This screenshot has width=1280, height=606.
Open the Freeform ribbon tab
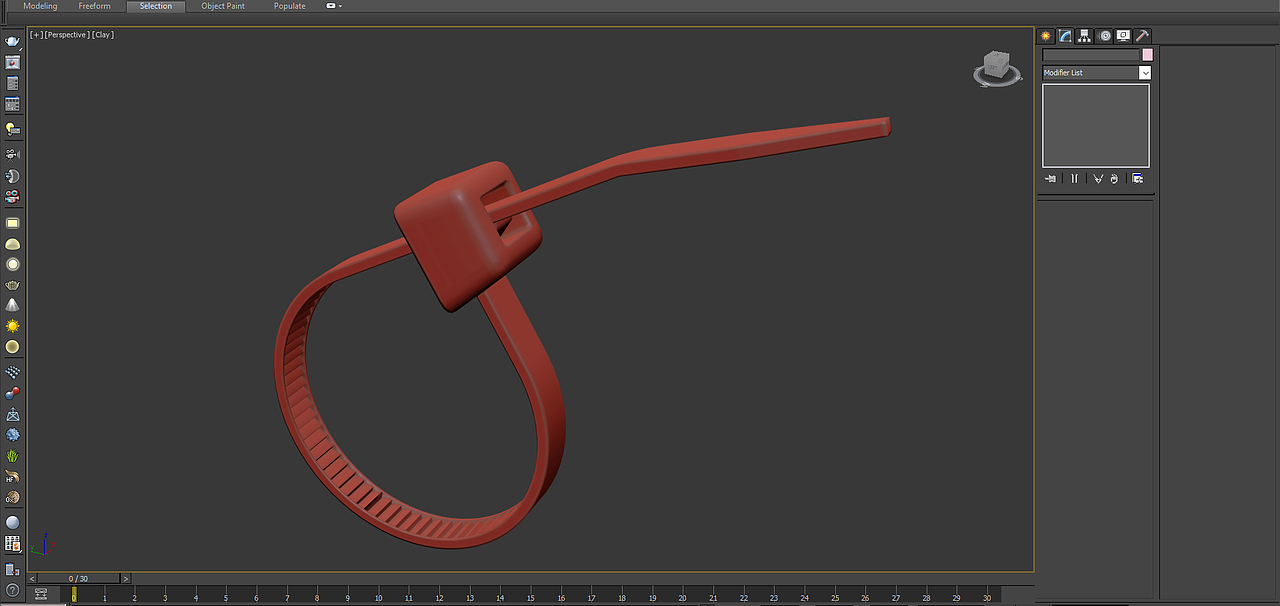click(x=95, y=6)
